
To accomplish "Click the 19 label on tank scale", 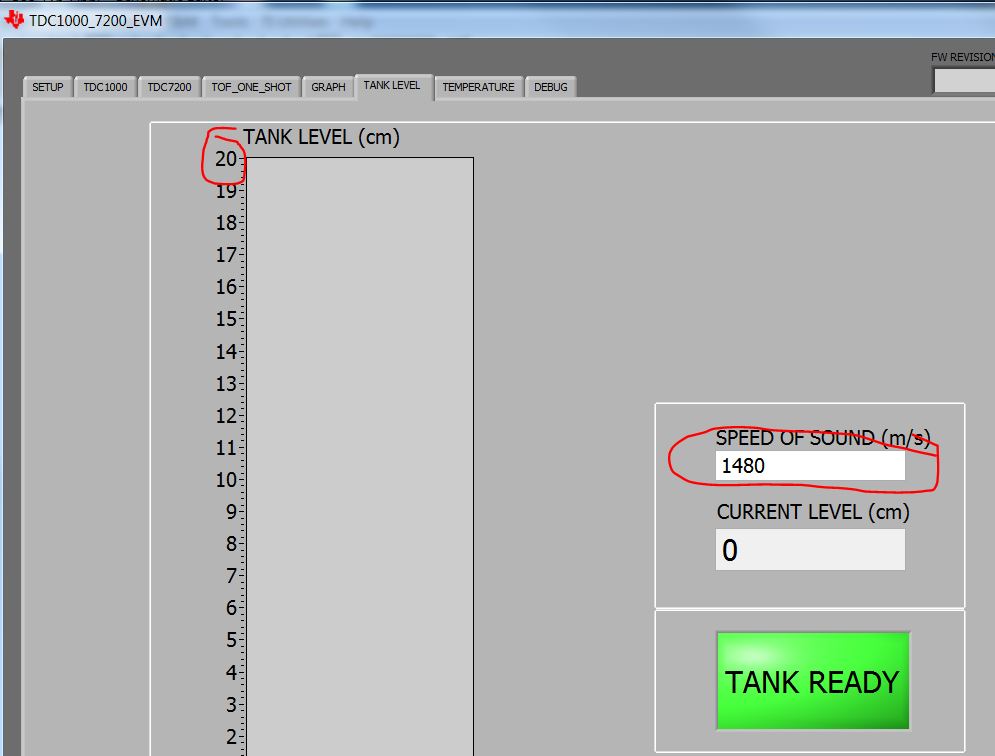I will click(x=226, y=191).
